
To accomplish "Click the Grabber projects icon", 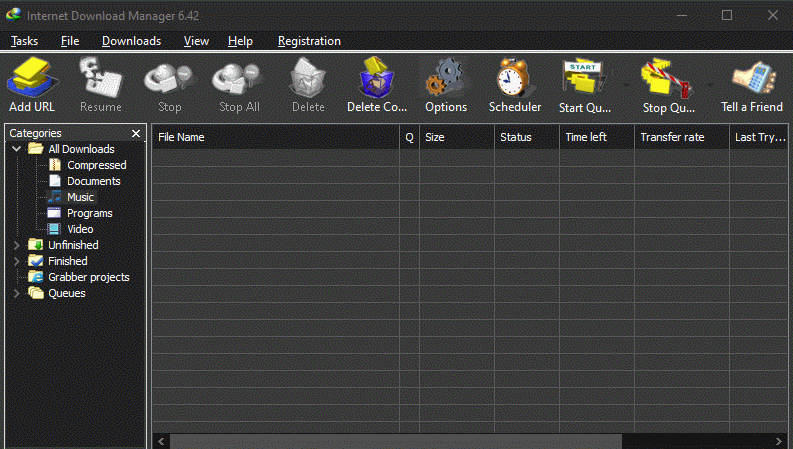I will [35, 277].
